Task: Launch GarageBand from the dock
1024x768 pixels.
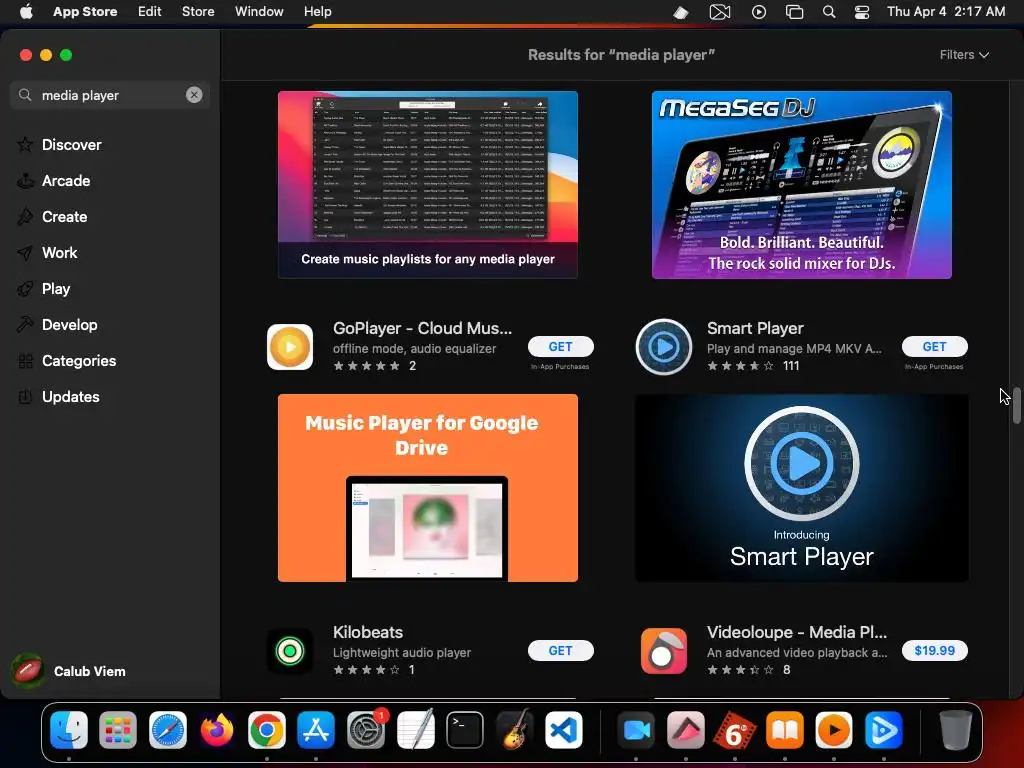Action: click(x=514, y=730)
